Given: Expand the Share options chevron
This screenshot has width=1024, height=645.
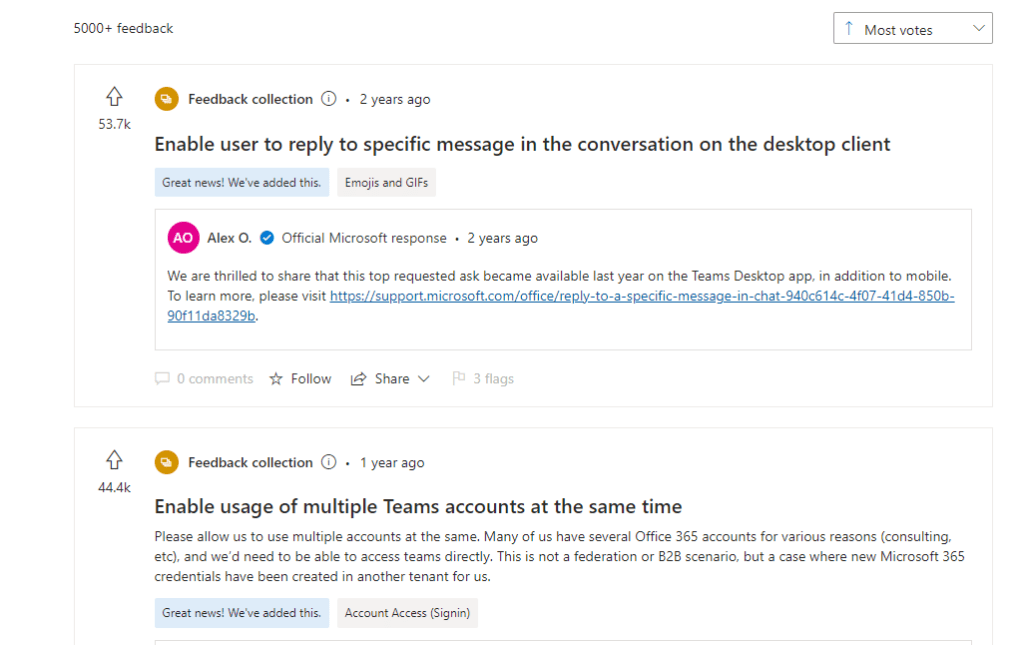Looking at the screenshot, I should [424, 379].
